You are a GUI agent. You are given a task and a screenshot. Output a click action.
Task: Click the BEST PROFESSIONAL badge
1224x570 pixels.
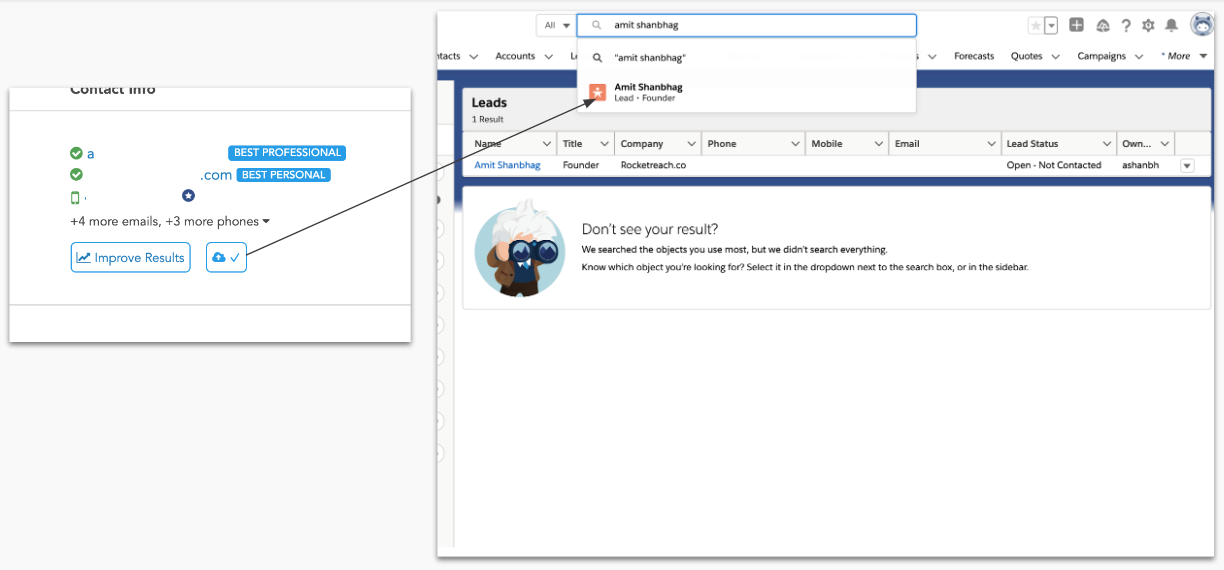[x=287, y=153]
